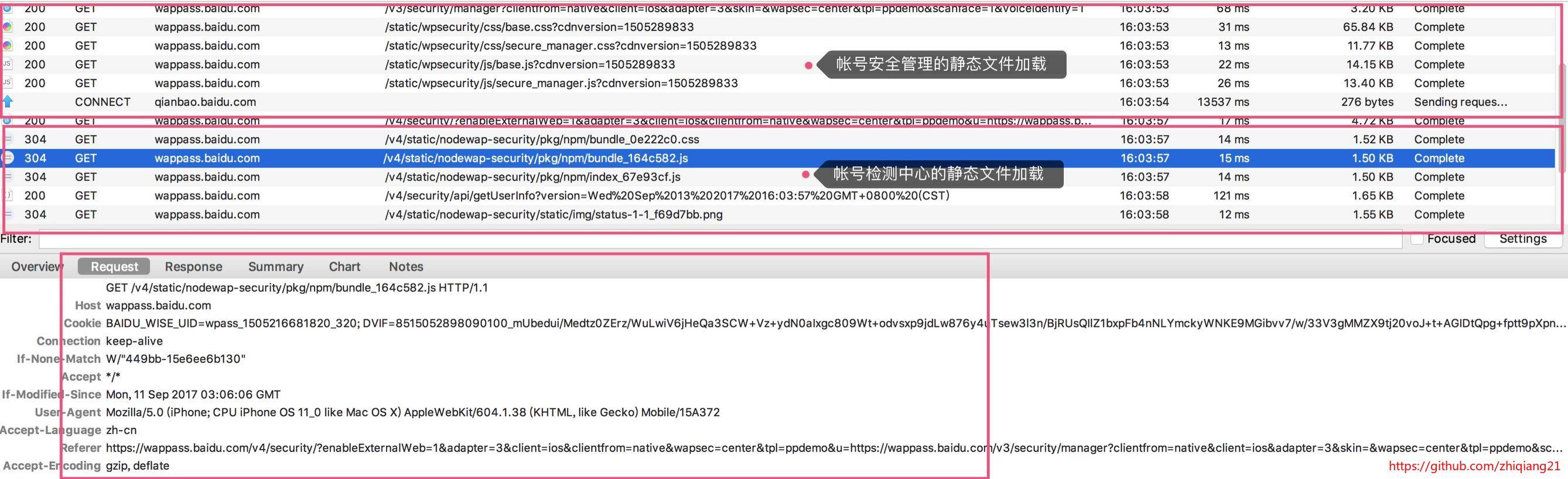Click the JS file icon for secure_manager.js
The height and width of the screenshot is (479, 1568).
[x=7, y=83]
